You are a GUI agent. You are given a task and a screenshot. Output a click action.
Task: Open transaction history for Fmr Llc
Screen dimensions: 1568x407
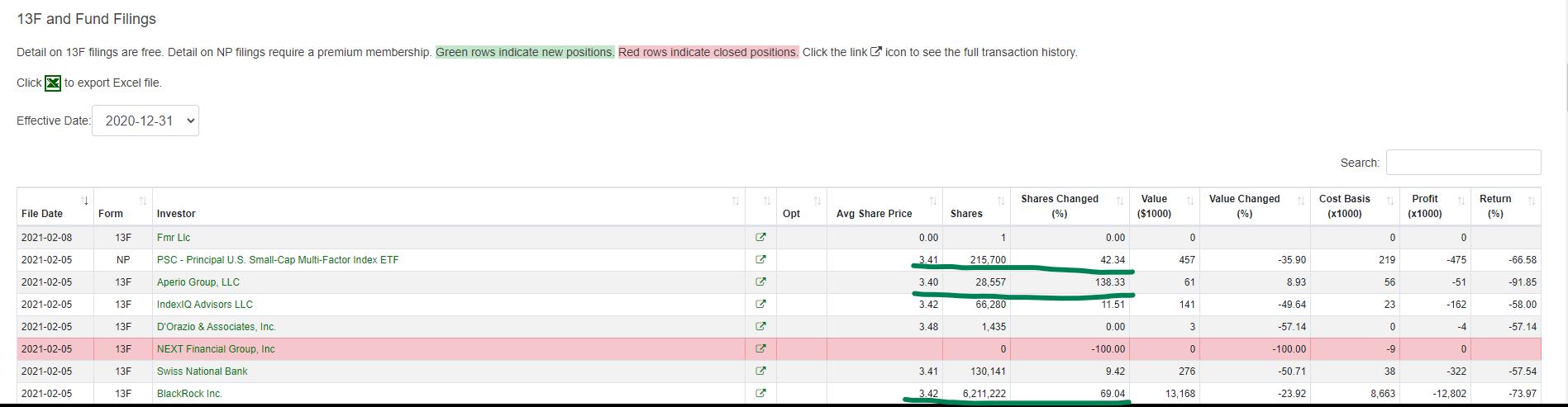click(760, 238)
